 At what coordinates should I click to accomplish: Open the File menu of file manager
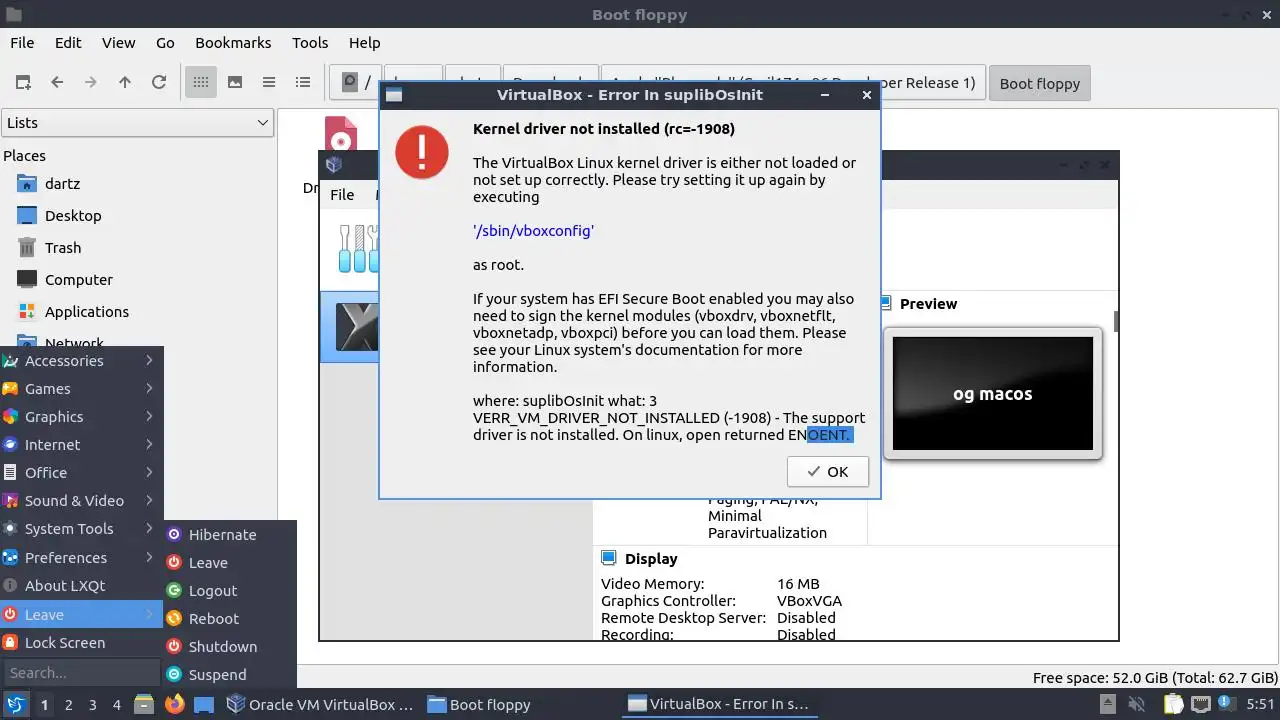[x=22, y=43]
